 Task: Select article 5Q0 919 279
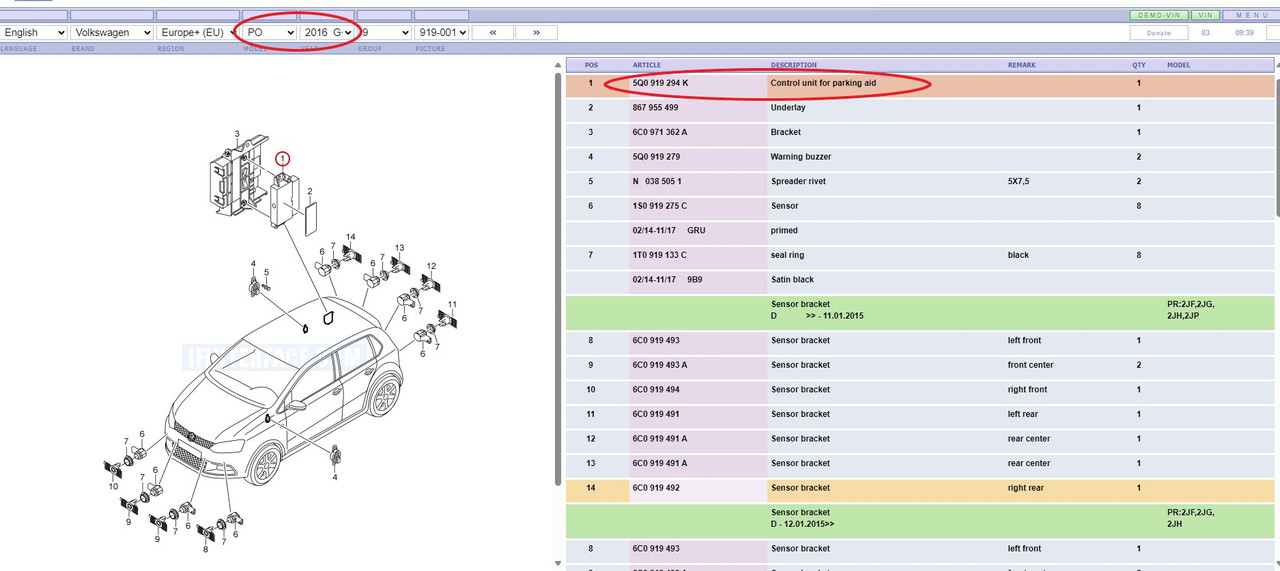coord(655,157)
